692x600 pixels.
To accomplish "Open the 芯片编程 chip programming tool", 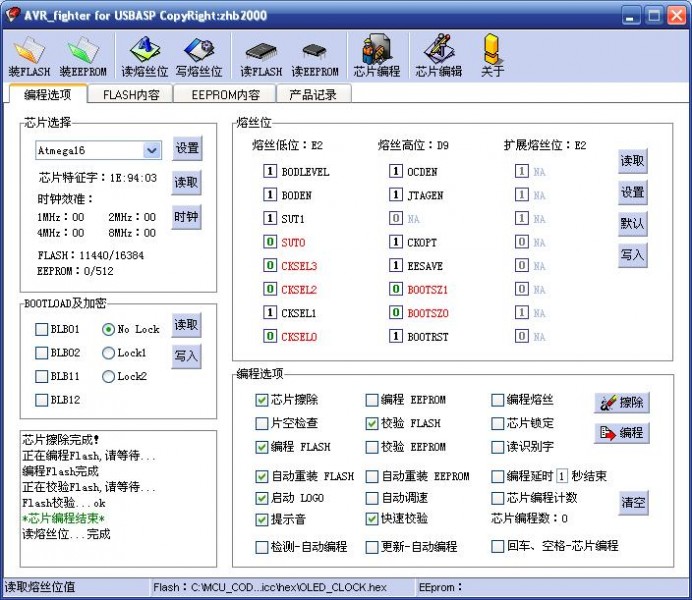I will click(x=377, y=56).
